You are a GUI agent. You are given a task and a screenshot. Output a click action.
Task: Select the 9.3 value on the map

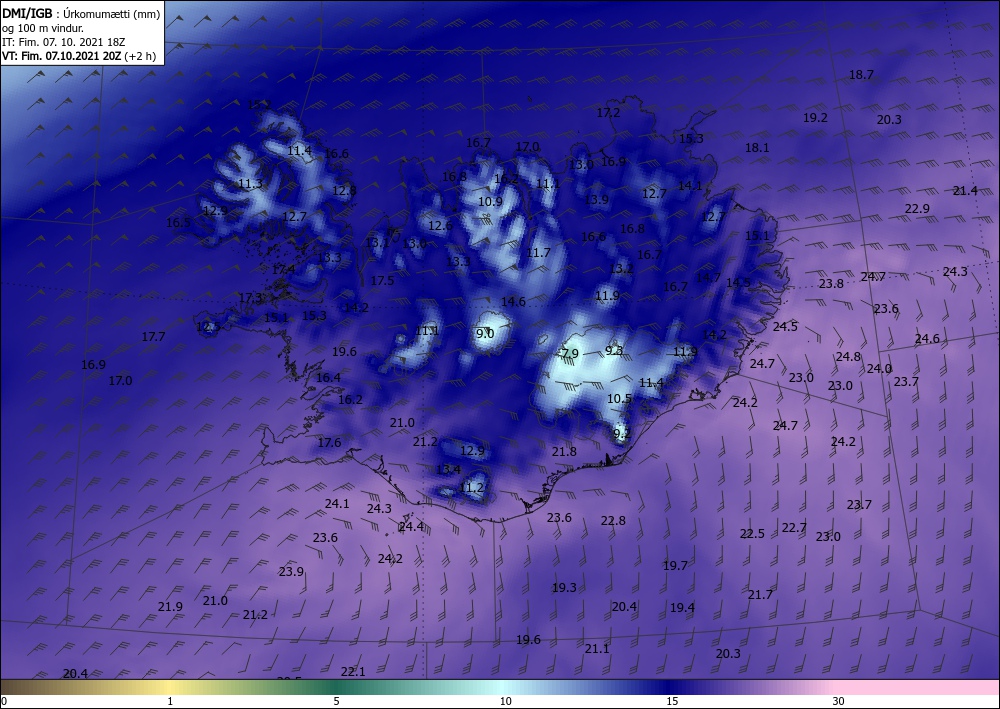point(614,350)
